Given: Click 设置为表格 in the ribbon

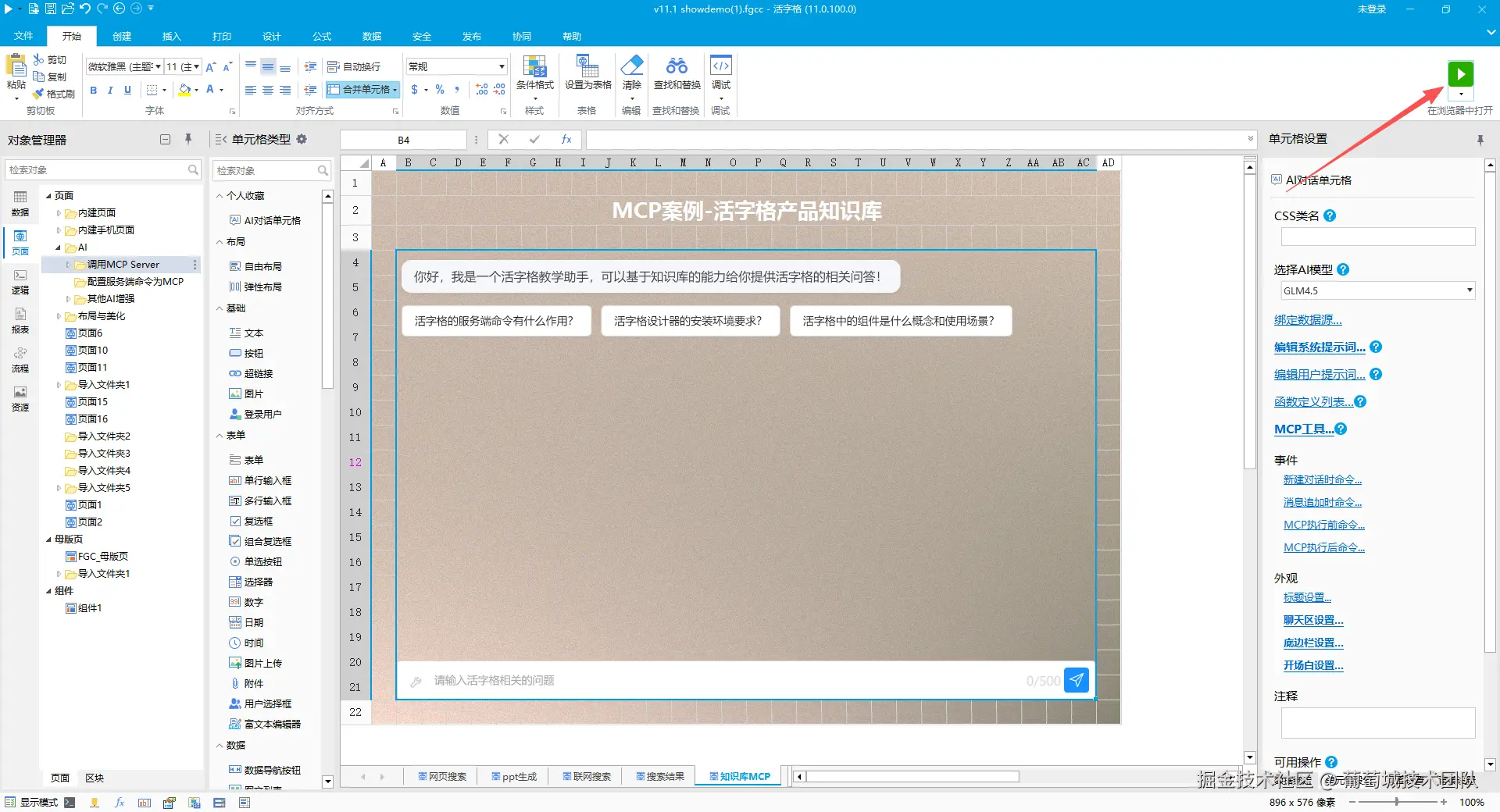Looking at the screenshot, I should [x=587, y=73].
